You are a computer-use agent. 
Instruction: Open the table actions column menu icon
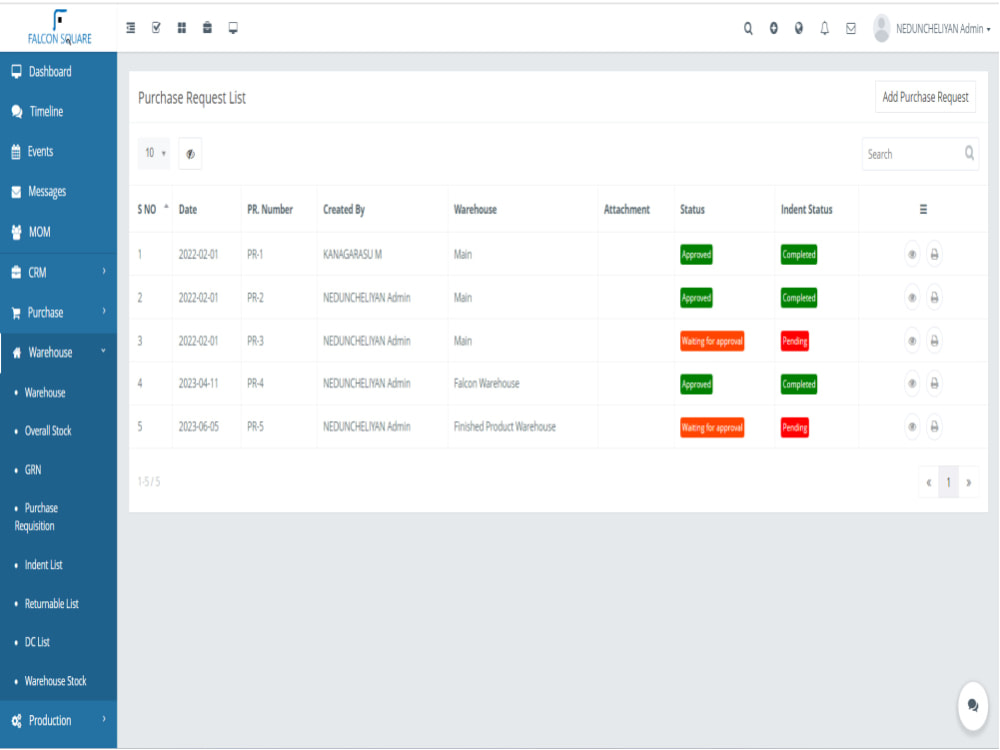tap(923, 209)
